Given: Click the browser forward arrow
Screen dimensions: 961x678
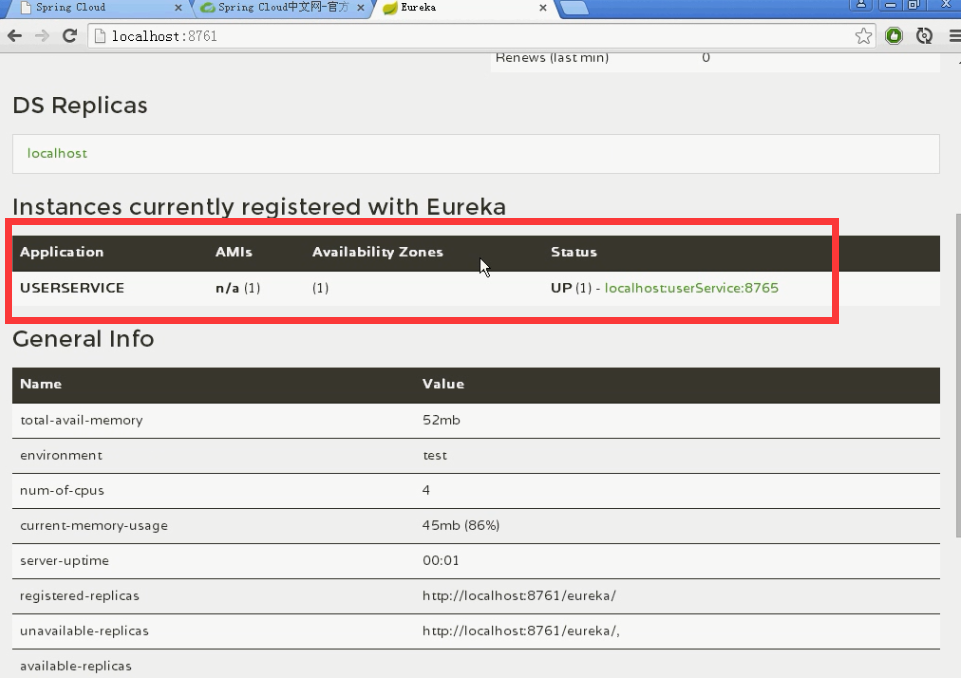Looking at the screenshot, I should pyautogui.click(x=42, y=36).
